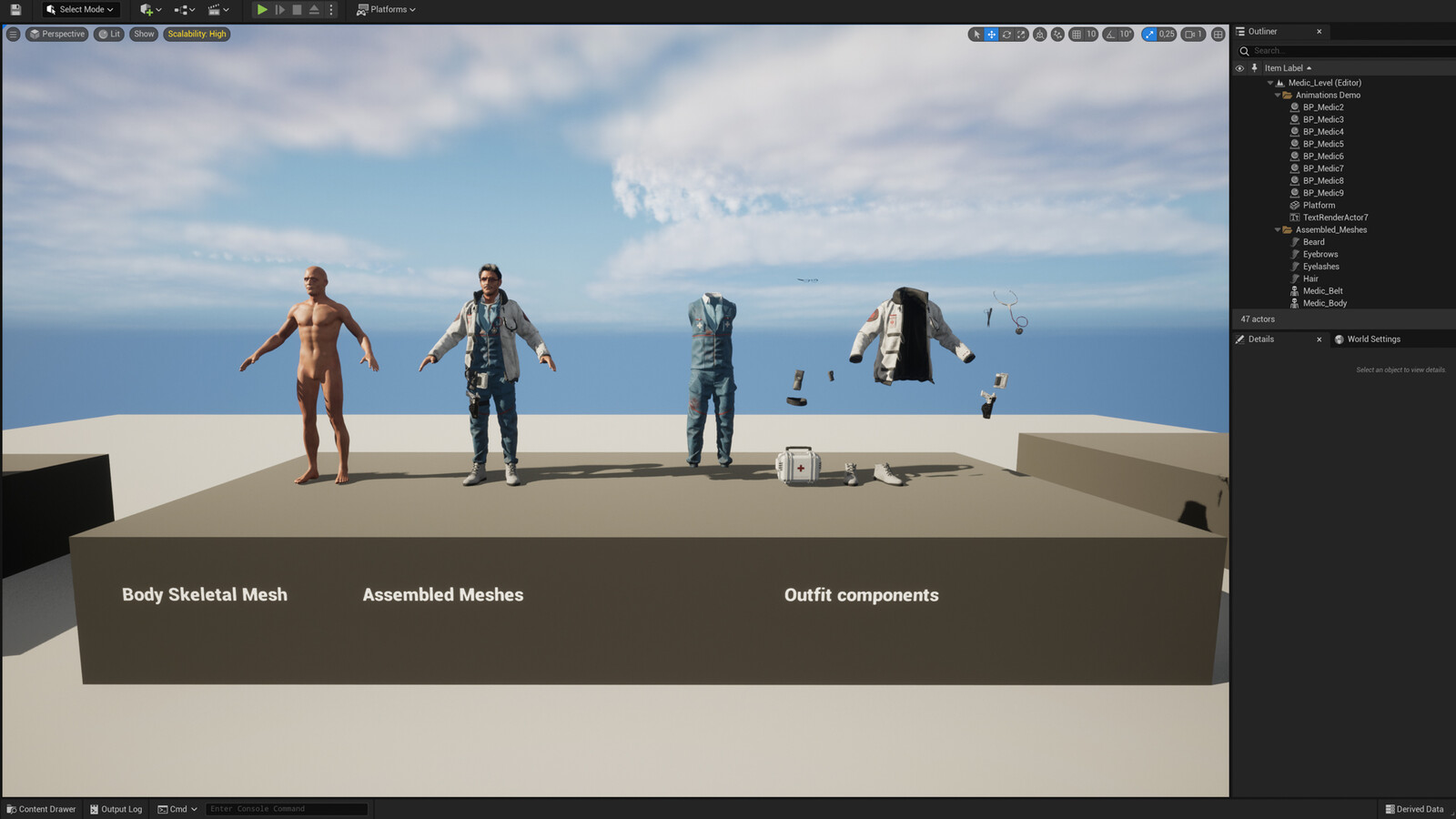This screenshot has width=1456, height=819.
Task: Open the Output Log
Action: coord(116,809)
